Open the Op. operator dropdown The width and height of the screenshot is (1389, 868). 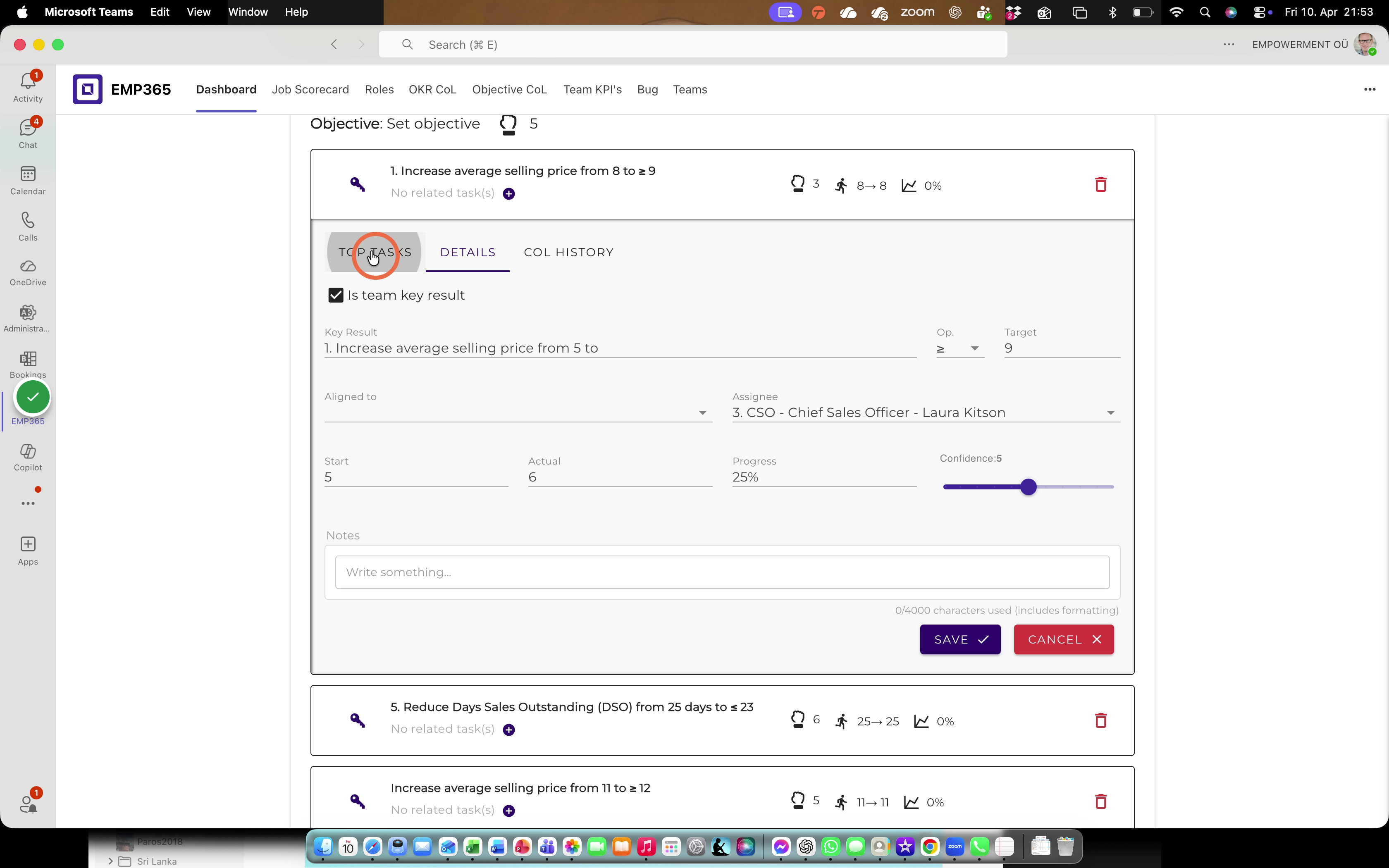(x=959, y=348)
